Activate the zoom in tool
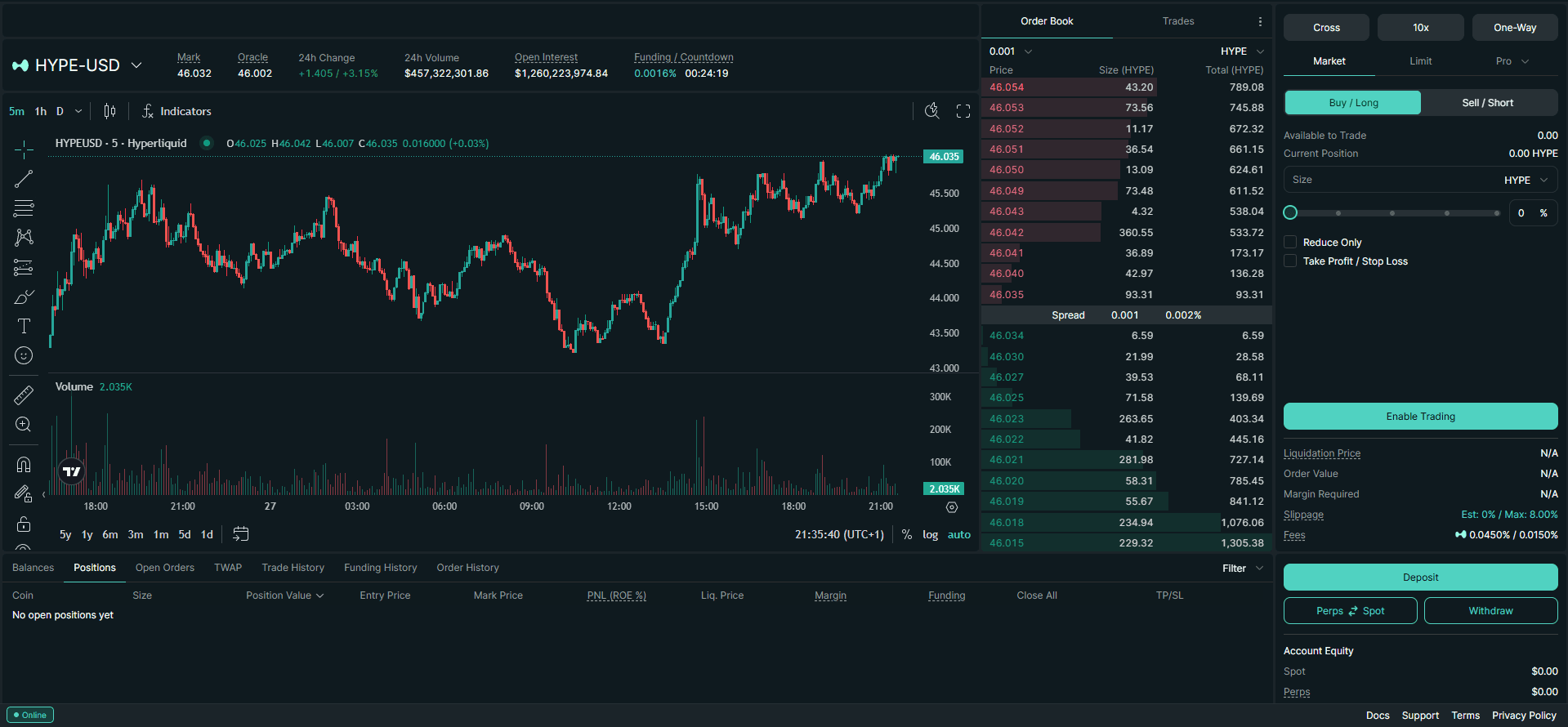 coord(24,425)
